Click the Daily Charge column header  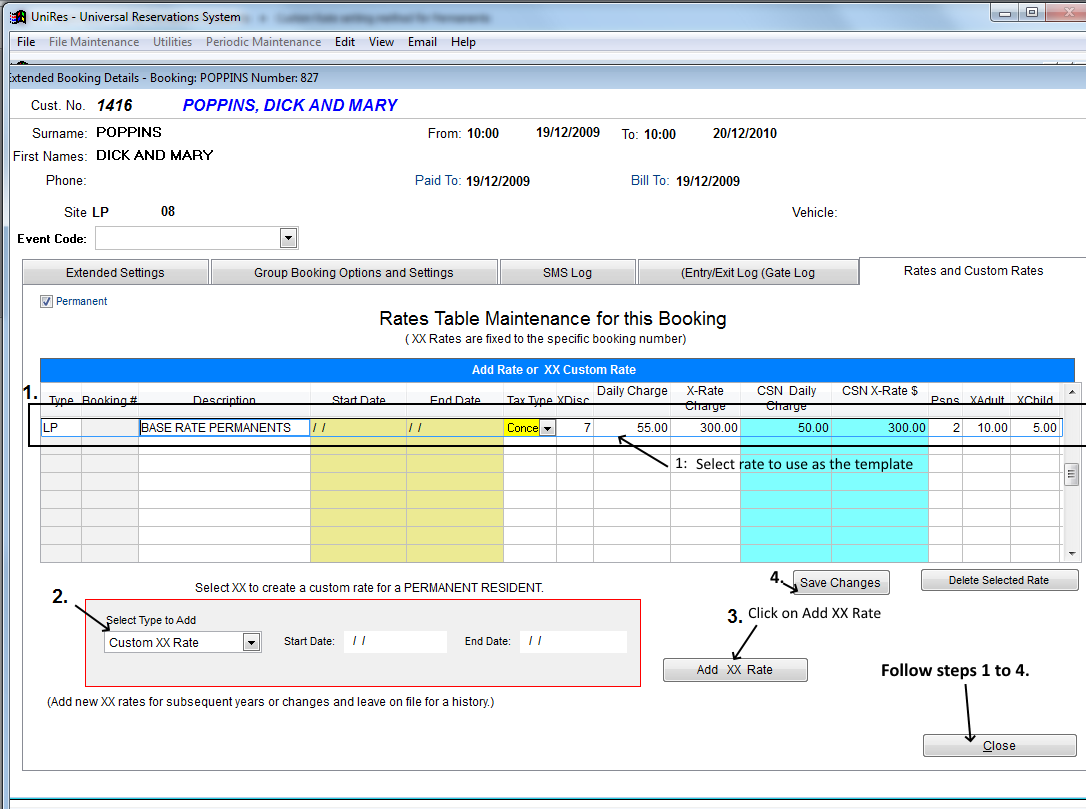(632, 391)
